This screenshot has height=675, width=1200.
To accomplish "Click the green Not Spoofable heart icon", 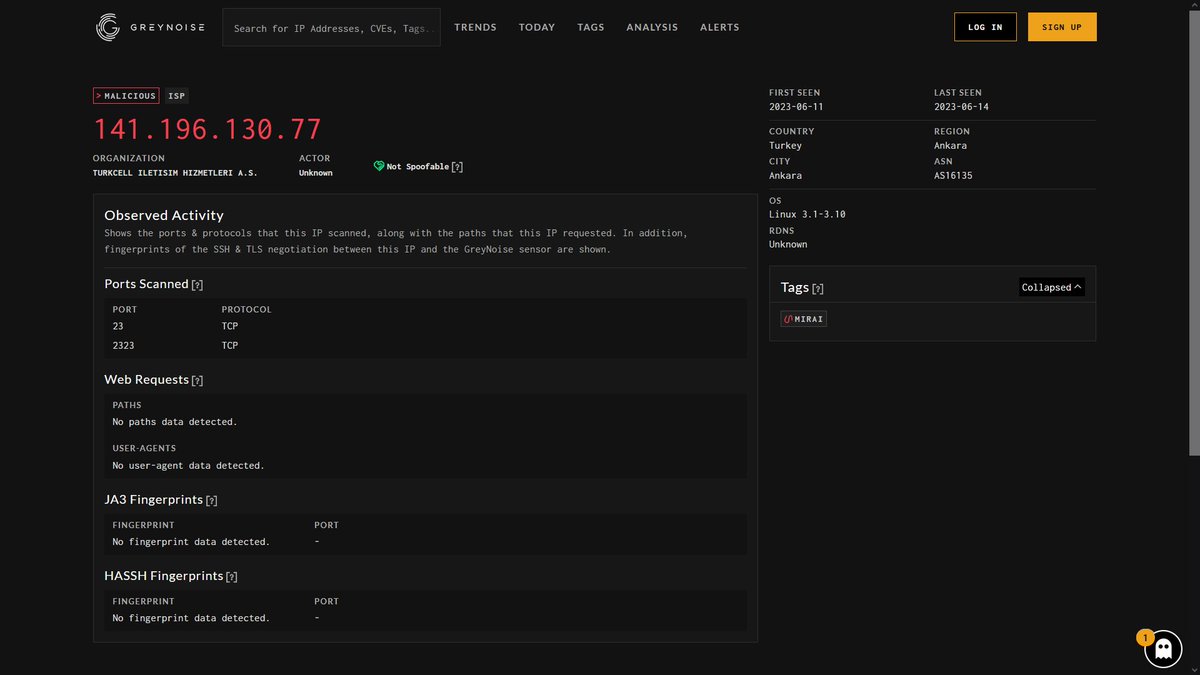I will [379, 166].
